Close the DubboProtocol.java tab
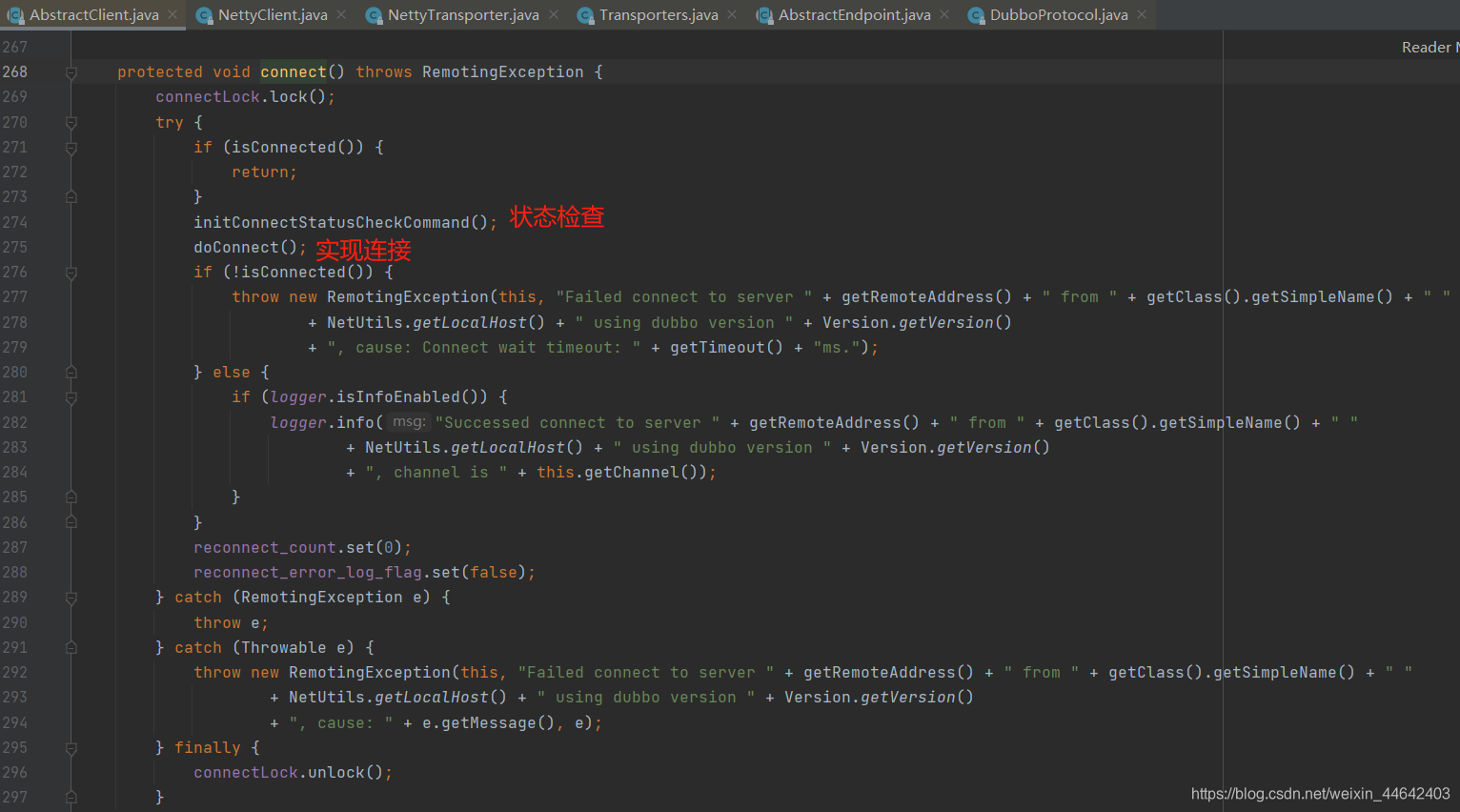Viewport: 1460px width, 812px height. pyautogui.click(x=1142, y=15)
